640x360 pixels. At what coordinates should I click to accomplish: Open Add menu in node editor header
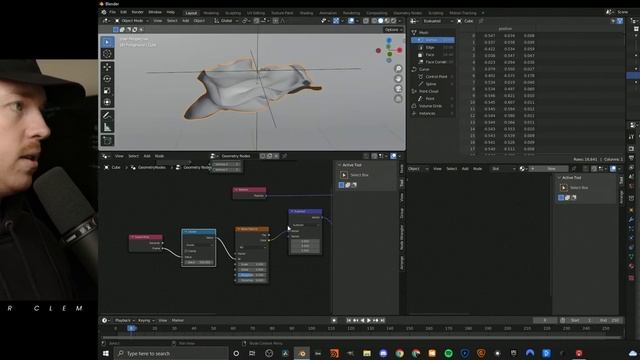coord(147,156)
